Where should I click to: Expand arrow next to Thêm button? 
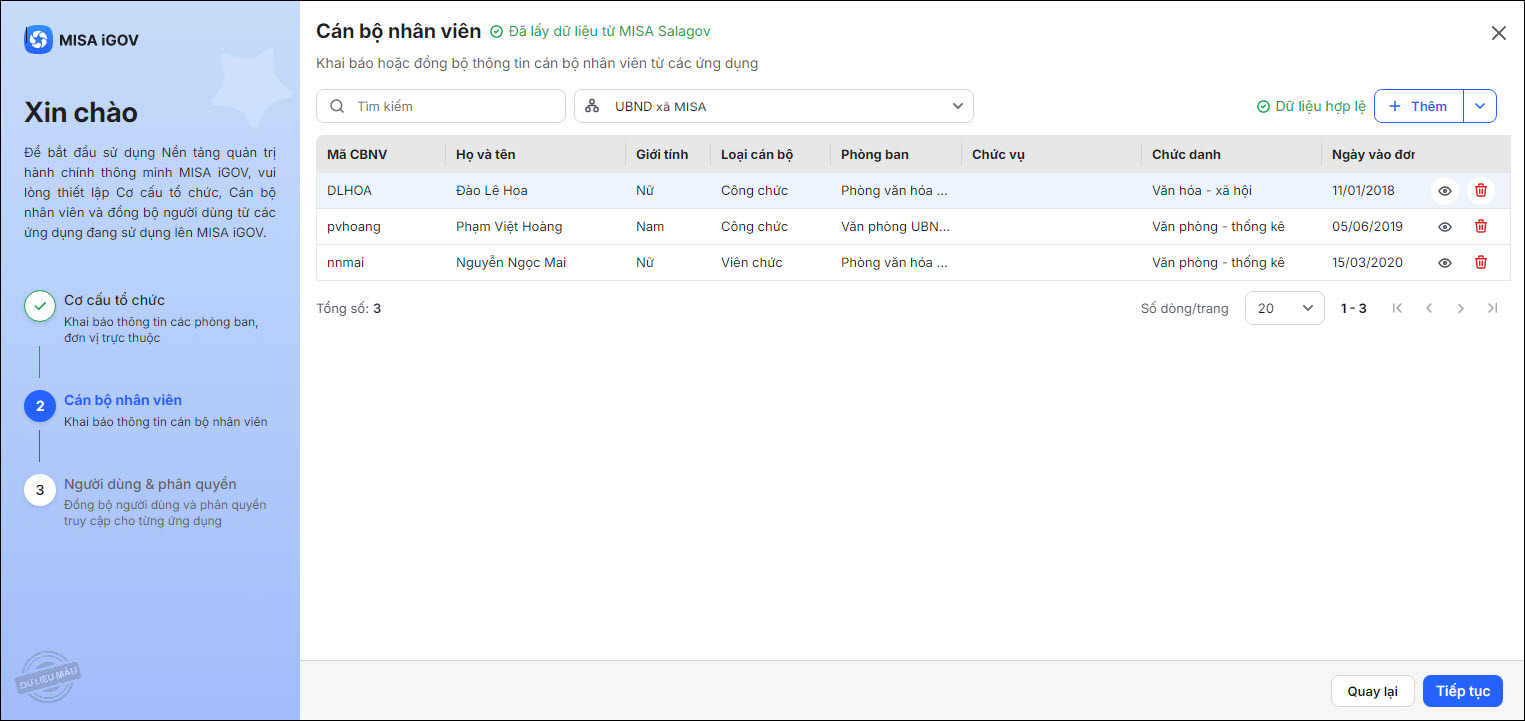pos(1480,106)
